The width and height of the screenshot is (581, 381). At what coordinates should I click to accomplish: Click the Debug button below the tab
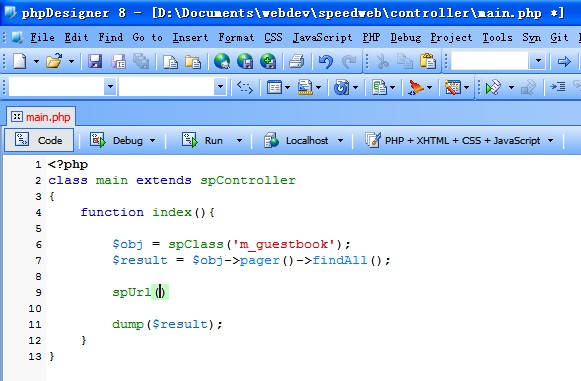click(x=117, y=140)
